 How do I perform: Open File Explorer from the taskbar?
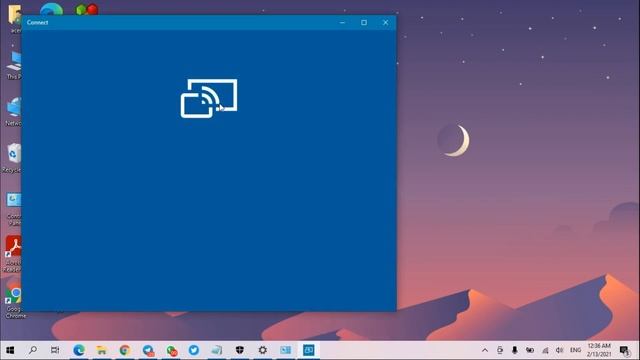click(102, 350)
